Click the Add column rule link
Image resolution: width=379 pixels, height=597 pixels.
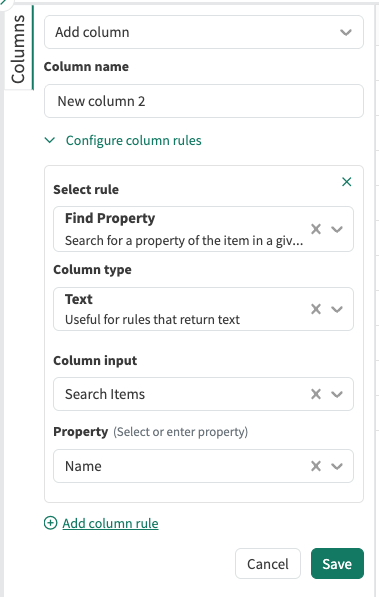110,523
